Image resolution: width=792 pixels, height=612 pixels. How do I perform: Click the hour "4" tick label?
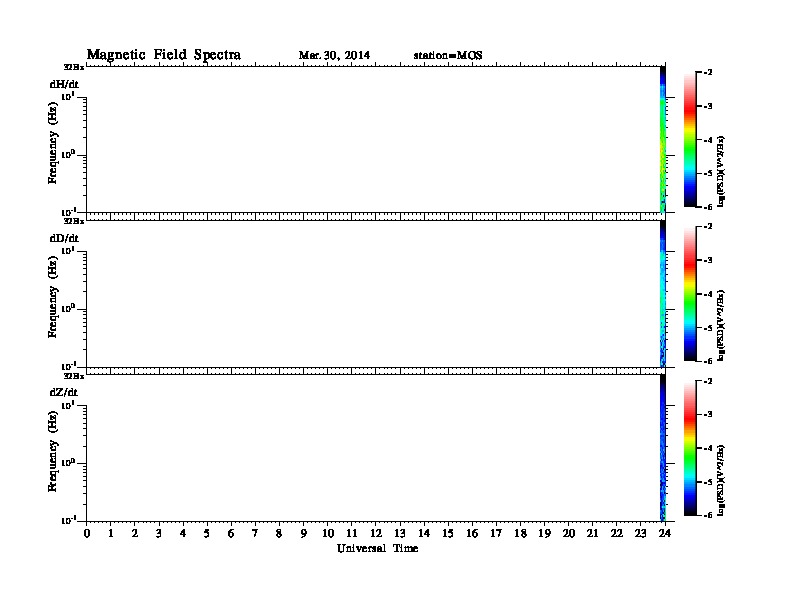pos(183,533)
